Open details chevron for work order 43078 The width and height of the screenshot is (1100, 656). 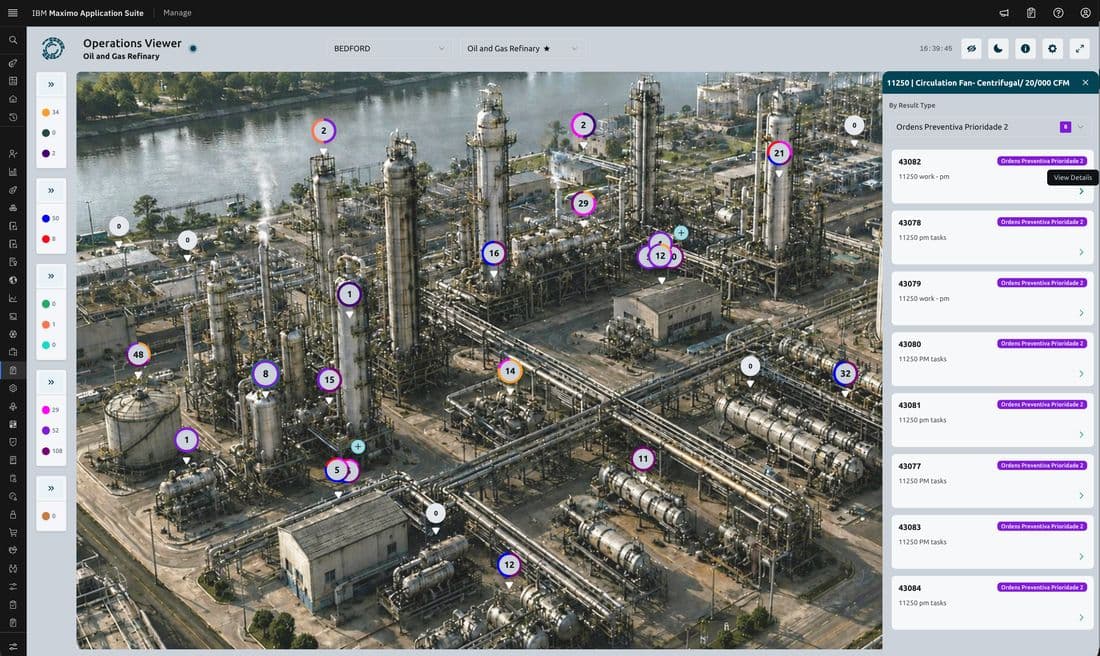coord(1081,252)
